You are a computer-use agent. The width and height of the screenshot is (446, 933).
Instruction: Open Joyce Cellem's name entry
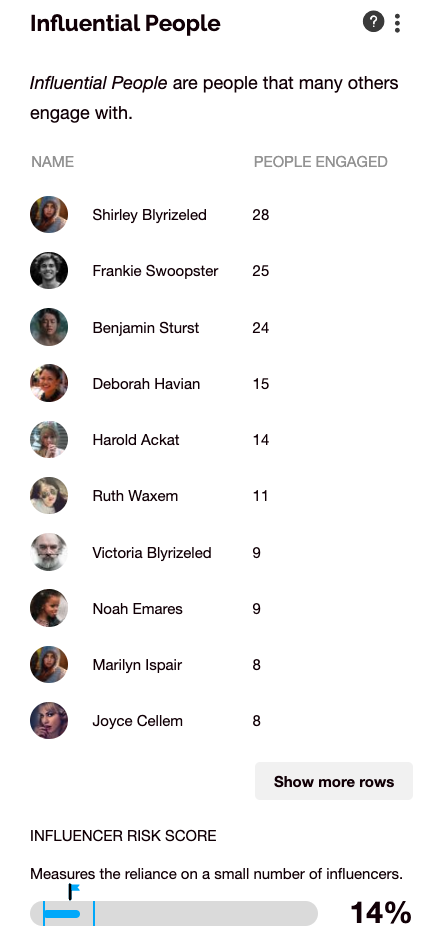tap(137, 721)
